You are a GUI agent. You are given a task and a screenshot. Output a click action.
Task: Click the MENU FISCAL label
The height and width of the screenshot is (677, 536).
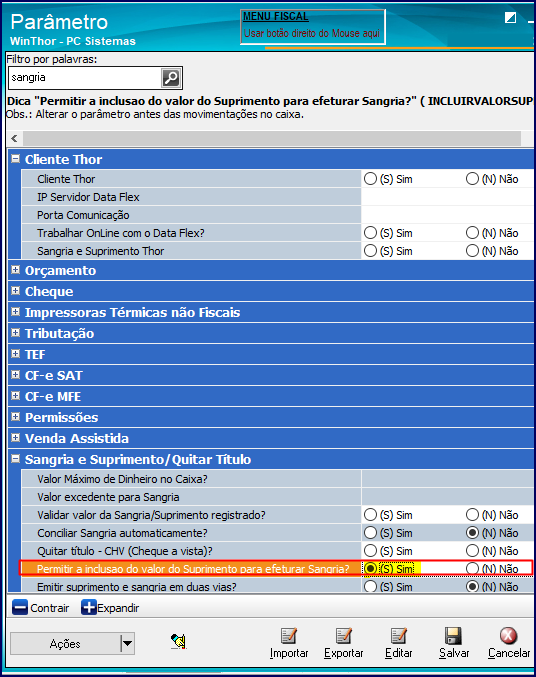[276, 16]
